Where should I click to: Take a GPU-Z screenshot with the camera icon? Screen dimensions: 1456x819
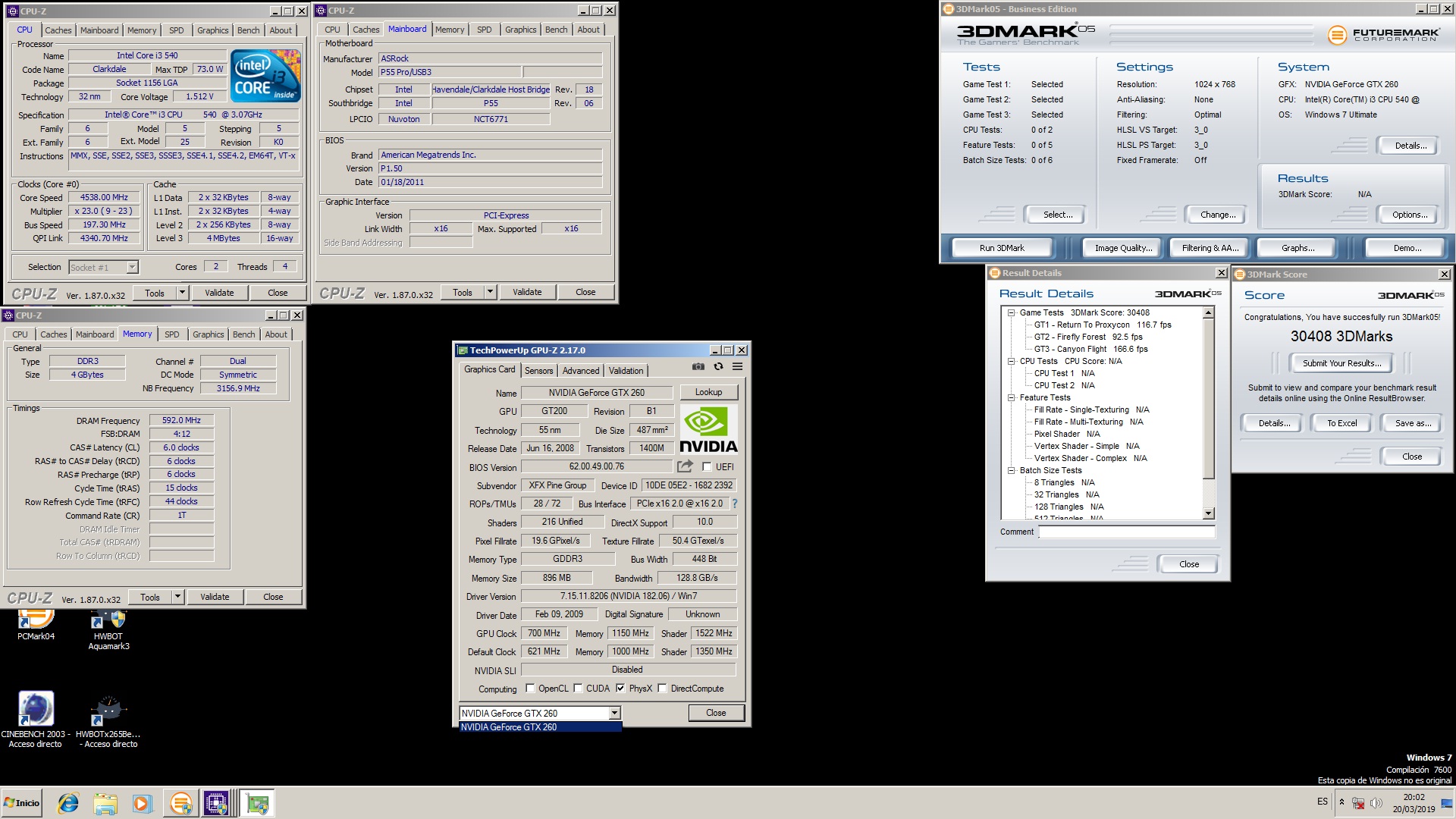coord(698,367)
